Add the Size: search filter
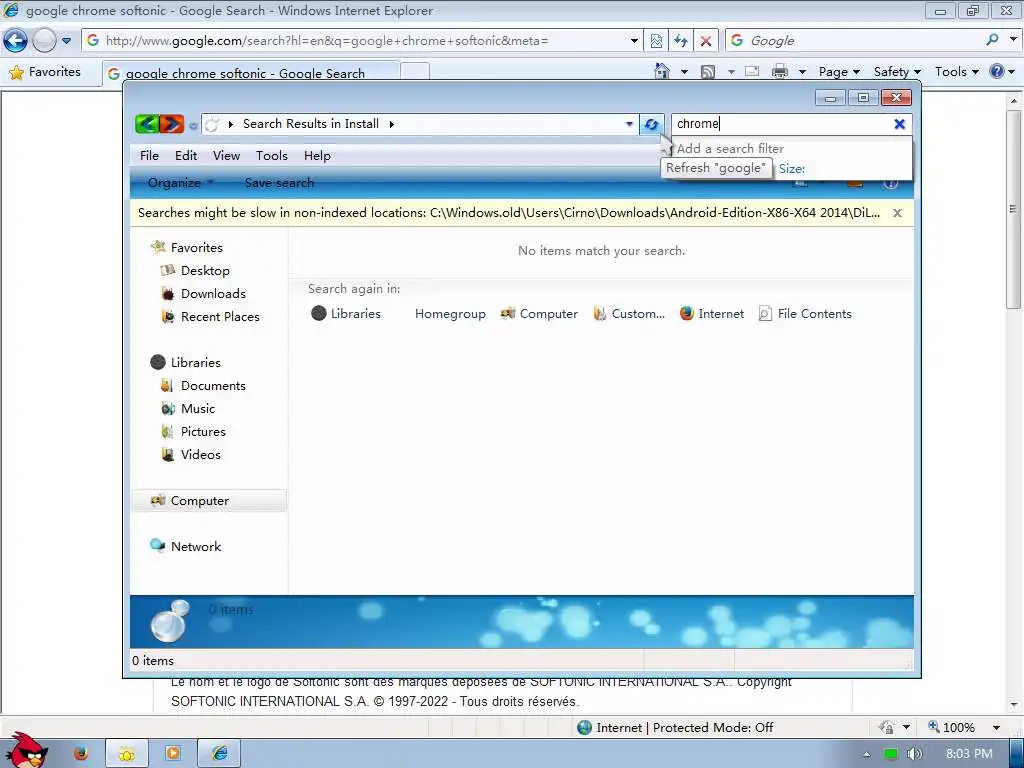The height and width of the screenshot is (768, 1024). point(792,168)
